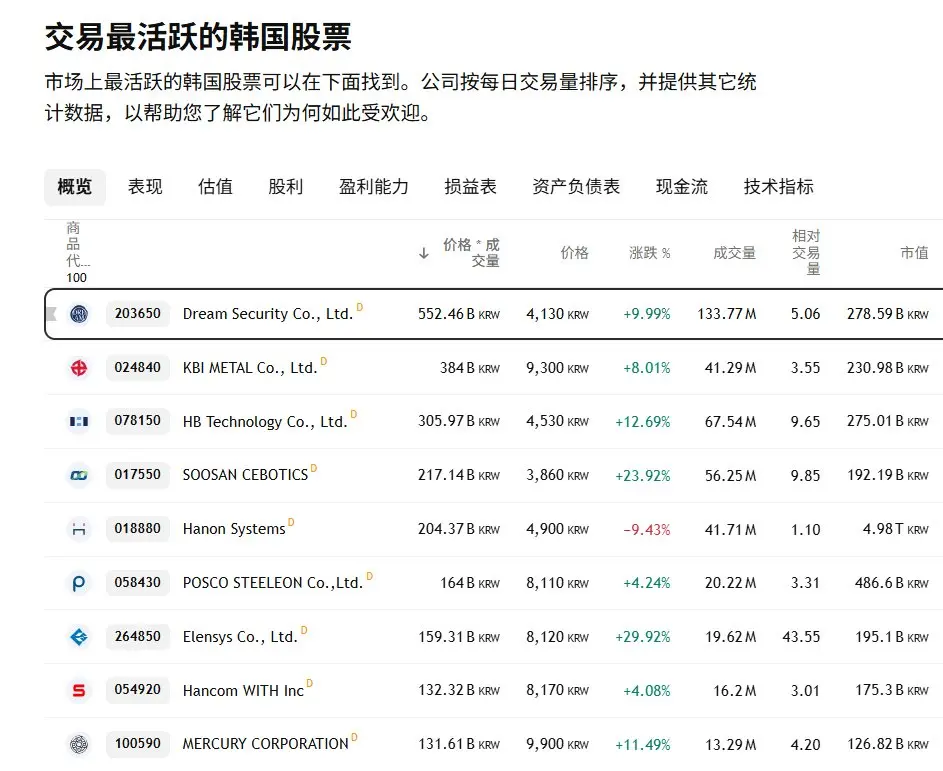Screen dimensions: 943x771
Task: Click the sort descending arrow icon
Action: coord(424,253)
